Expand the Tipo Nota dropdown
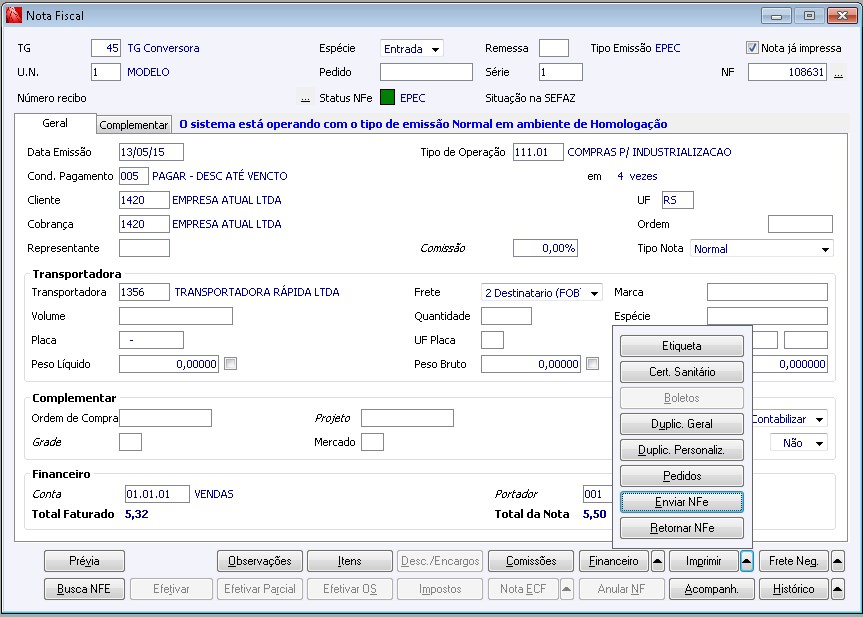863x617 pixels. tap(825, 249)
